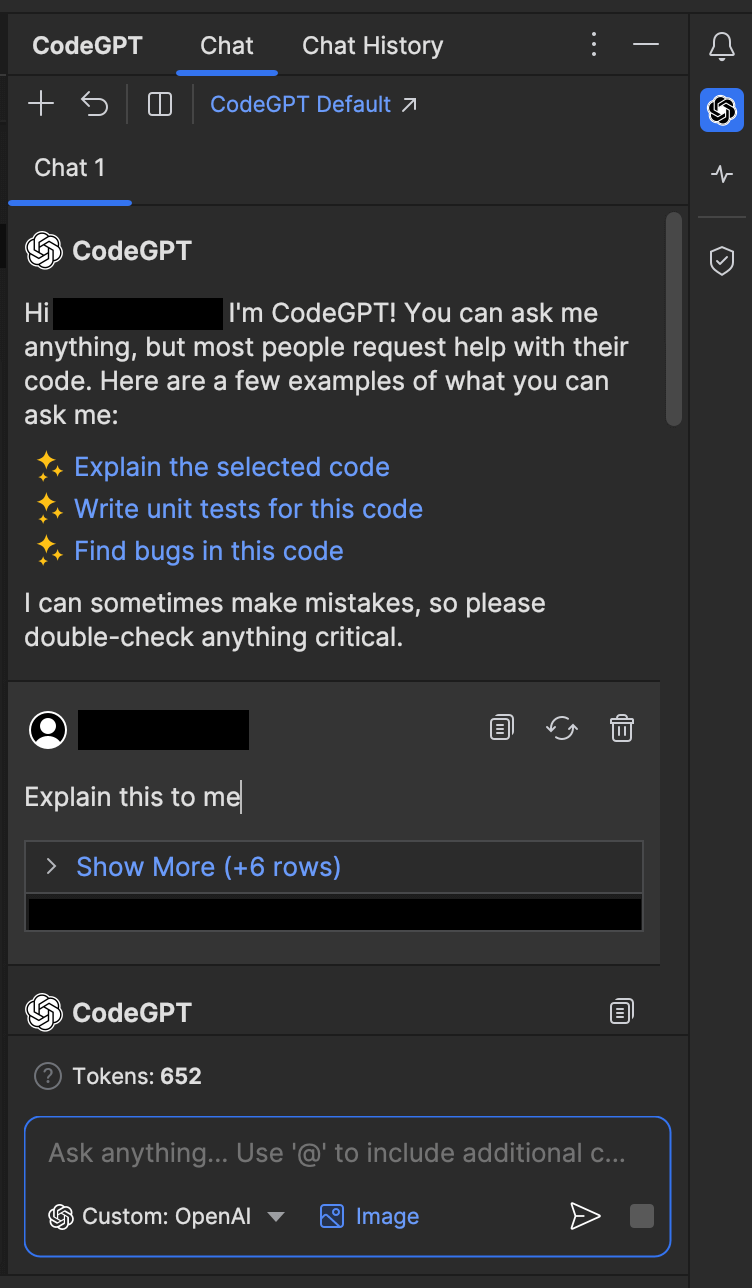The height and width of the screenshot is (1288, 752).
Task: Click Explain the selected code suggestion
Action: pos(232,467)
